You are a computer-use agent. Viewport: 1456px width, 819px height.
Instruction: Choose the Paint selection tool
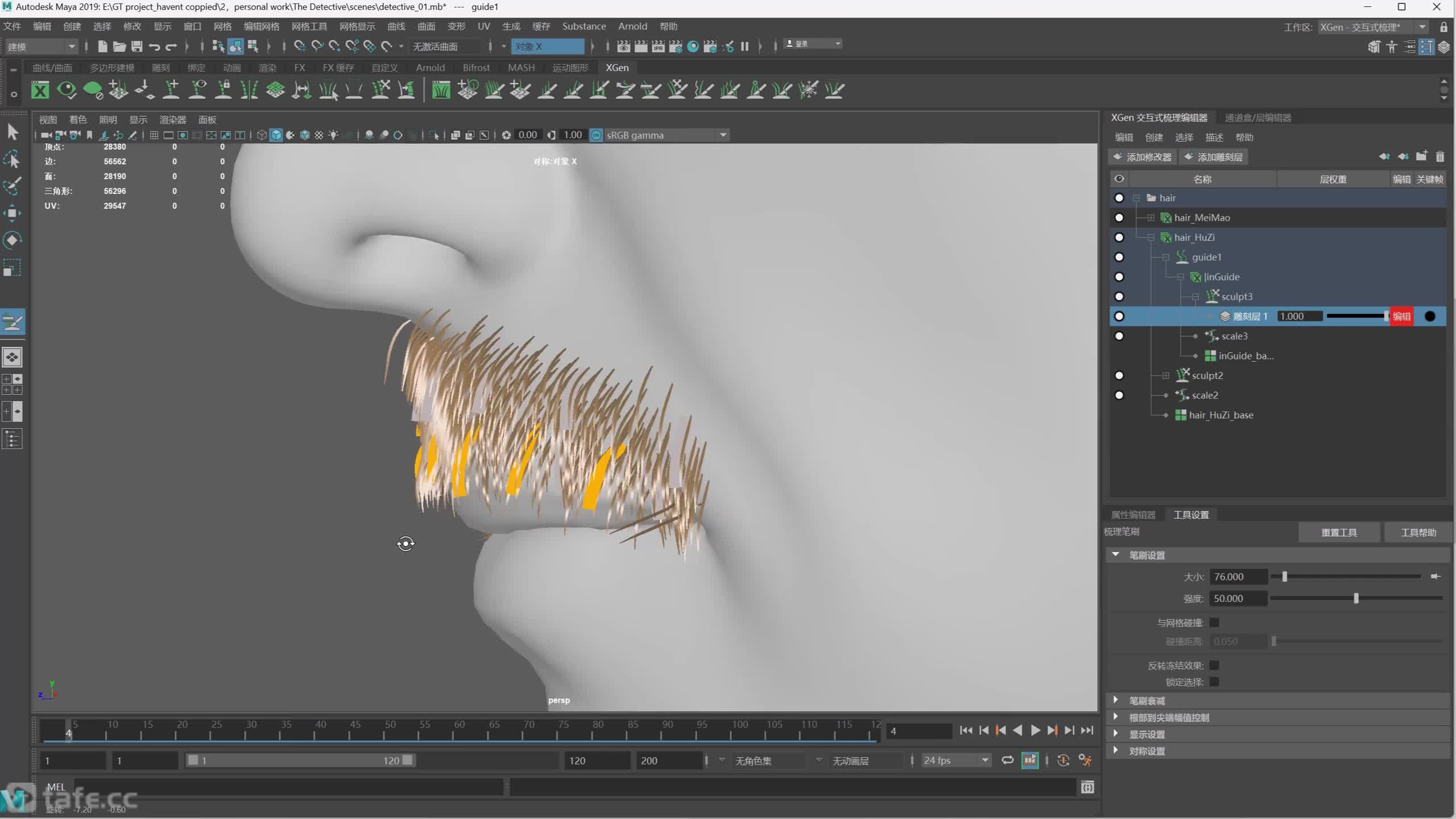point(13,186)
